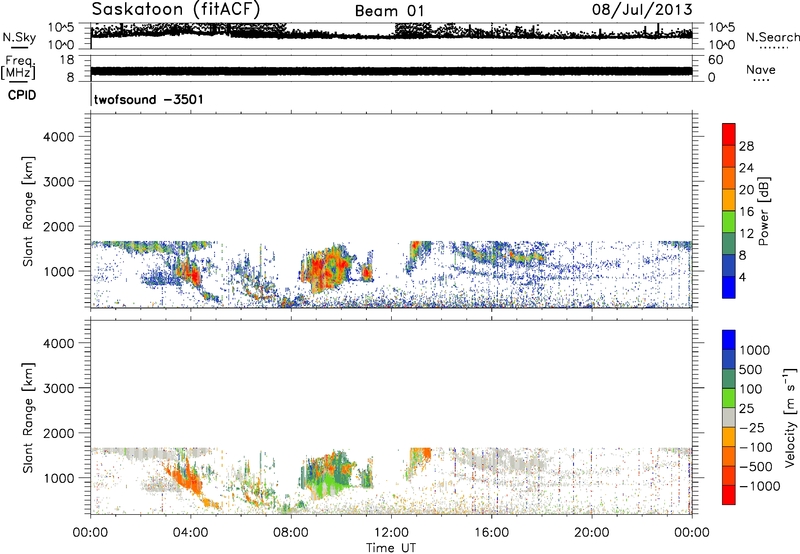Viewport: 800px width, 554px height.
Task: Click the "Nave" legend label
Action: point(761,69)
